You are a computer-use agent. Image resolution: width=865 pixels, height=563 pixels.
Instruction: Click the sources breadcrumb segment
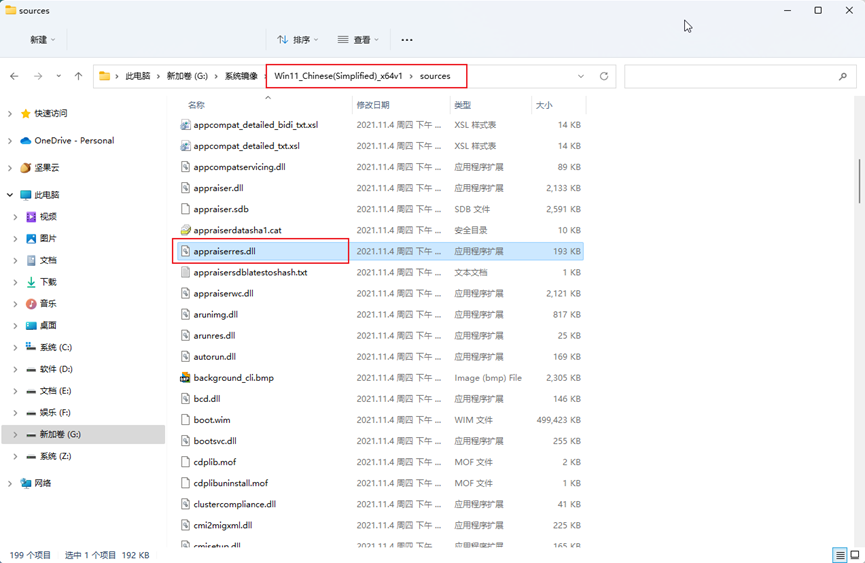click(x=435, y=76)
